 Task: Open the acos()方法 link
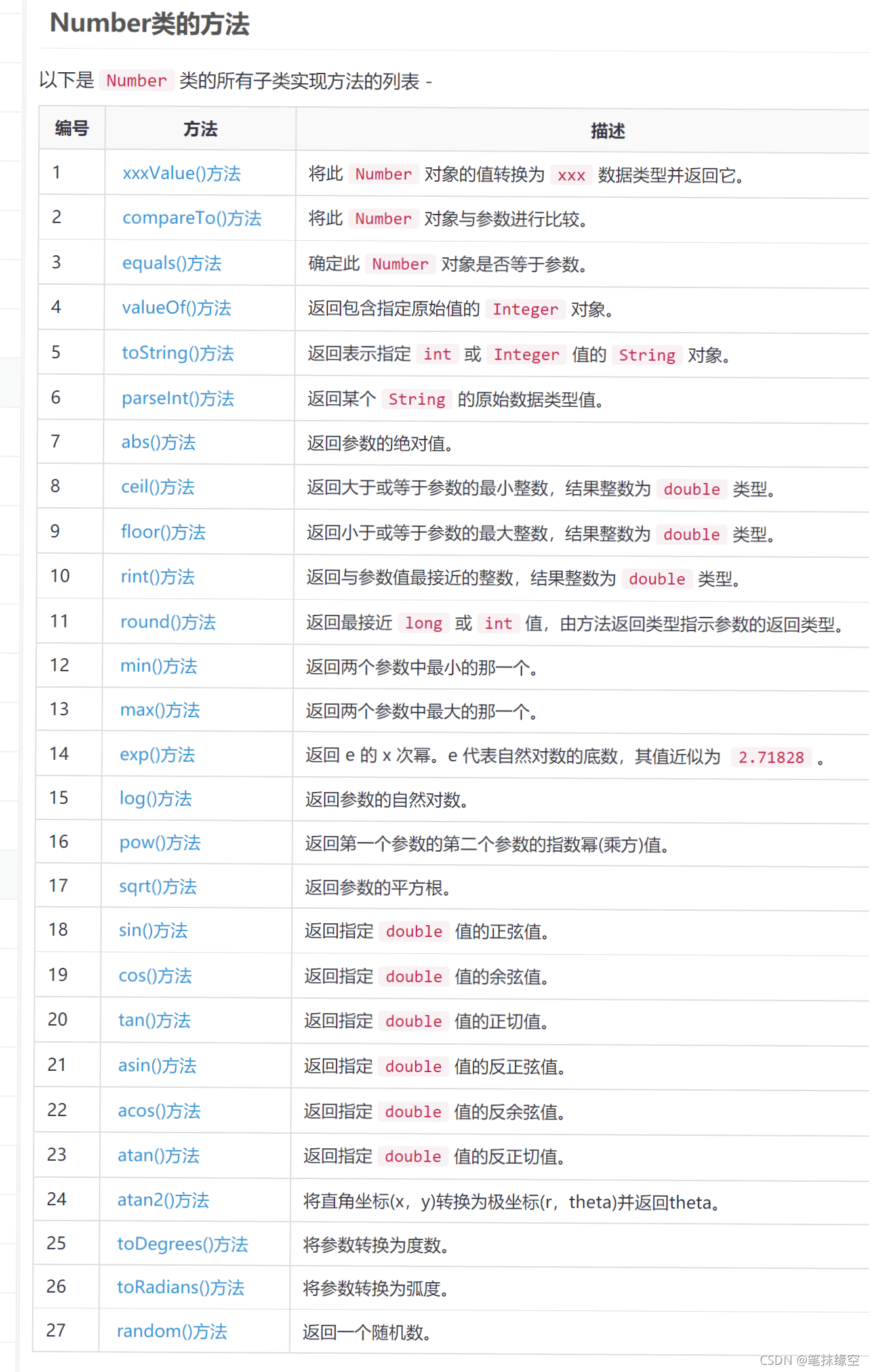coord(159,1111)
